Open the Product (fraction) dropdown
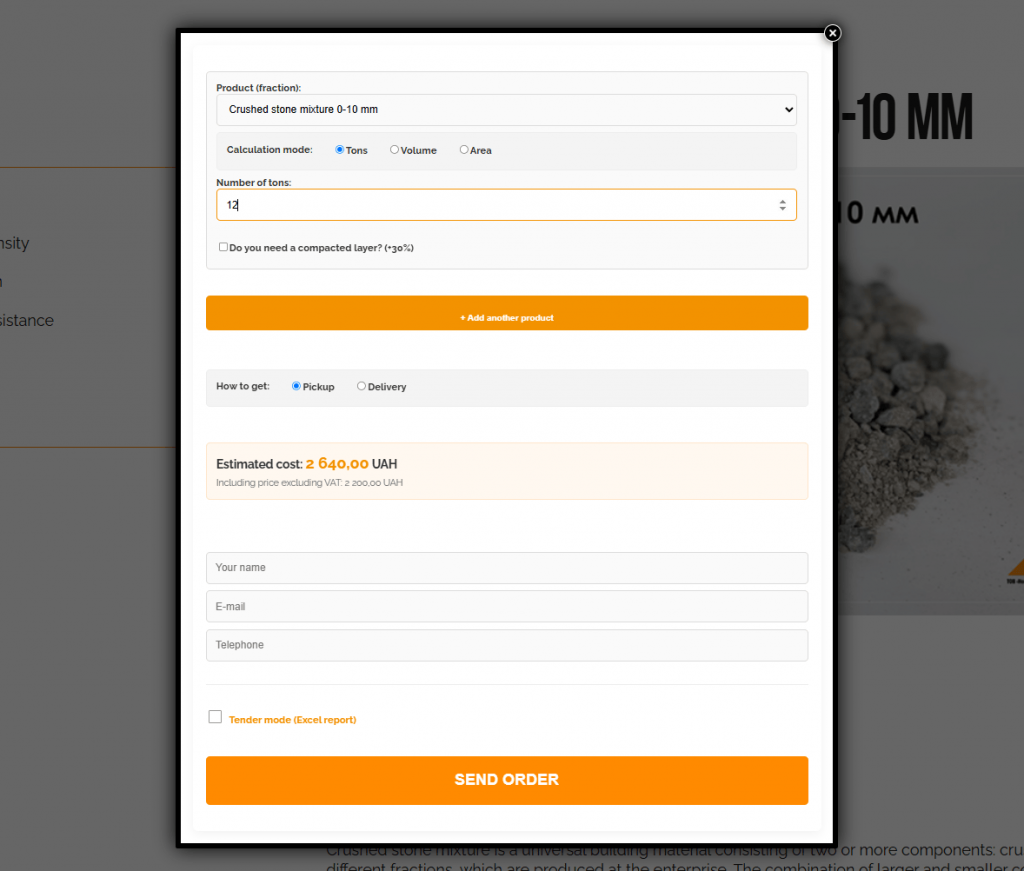Viewport: 1024px width, 871px height. 506,110
